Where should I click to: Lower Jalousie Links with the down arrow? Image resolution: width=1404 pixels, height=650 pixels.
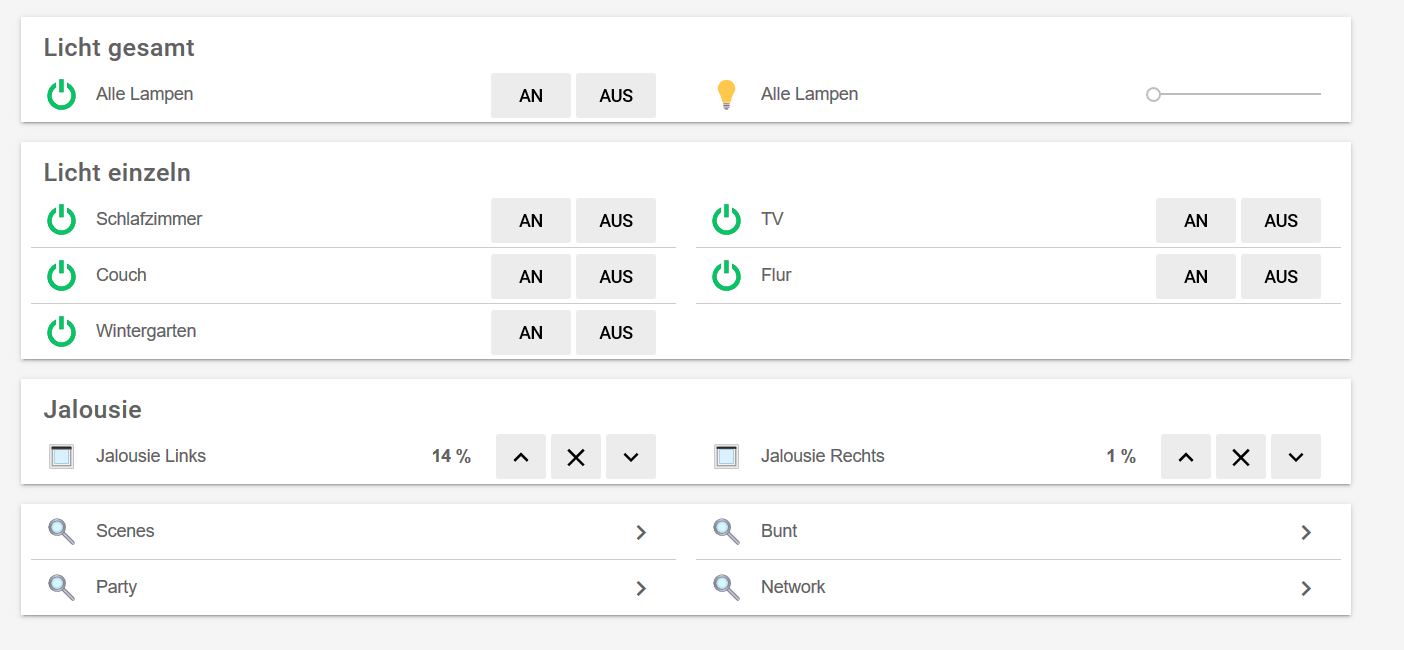631,457
